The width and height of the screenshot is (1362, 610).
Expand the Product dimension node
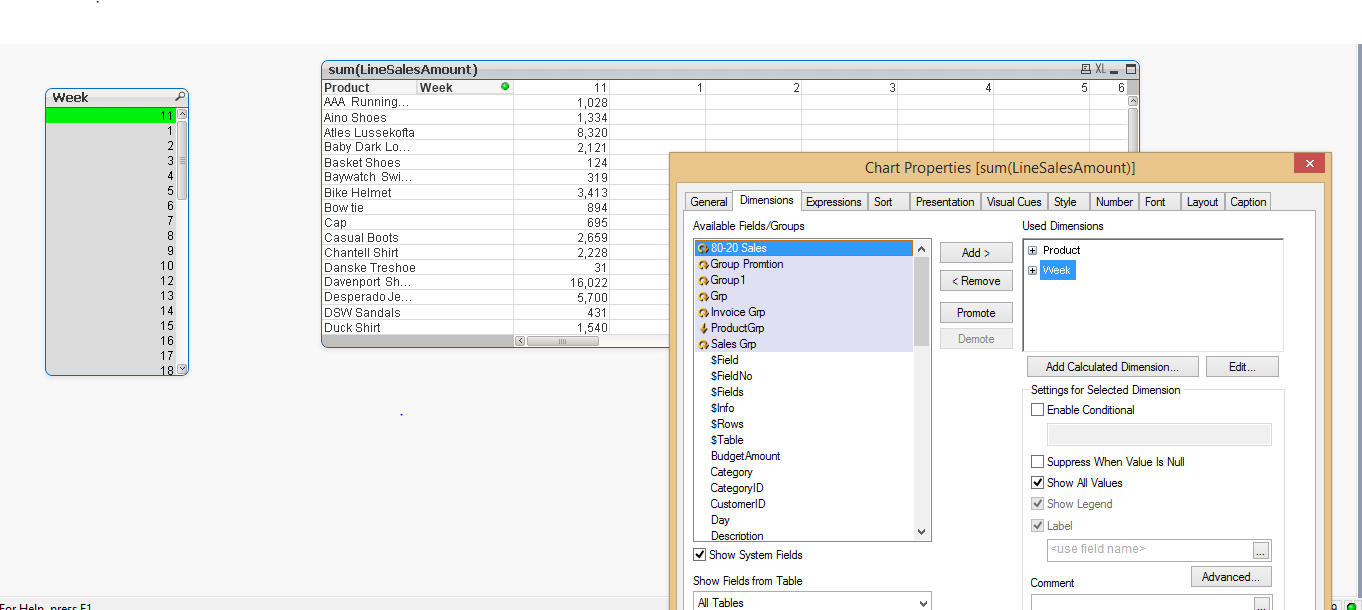[x=1033, y=250]
